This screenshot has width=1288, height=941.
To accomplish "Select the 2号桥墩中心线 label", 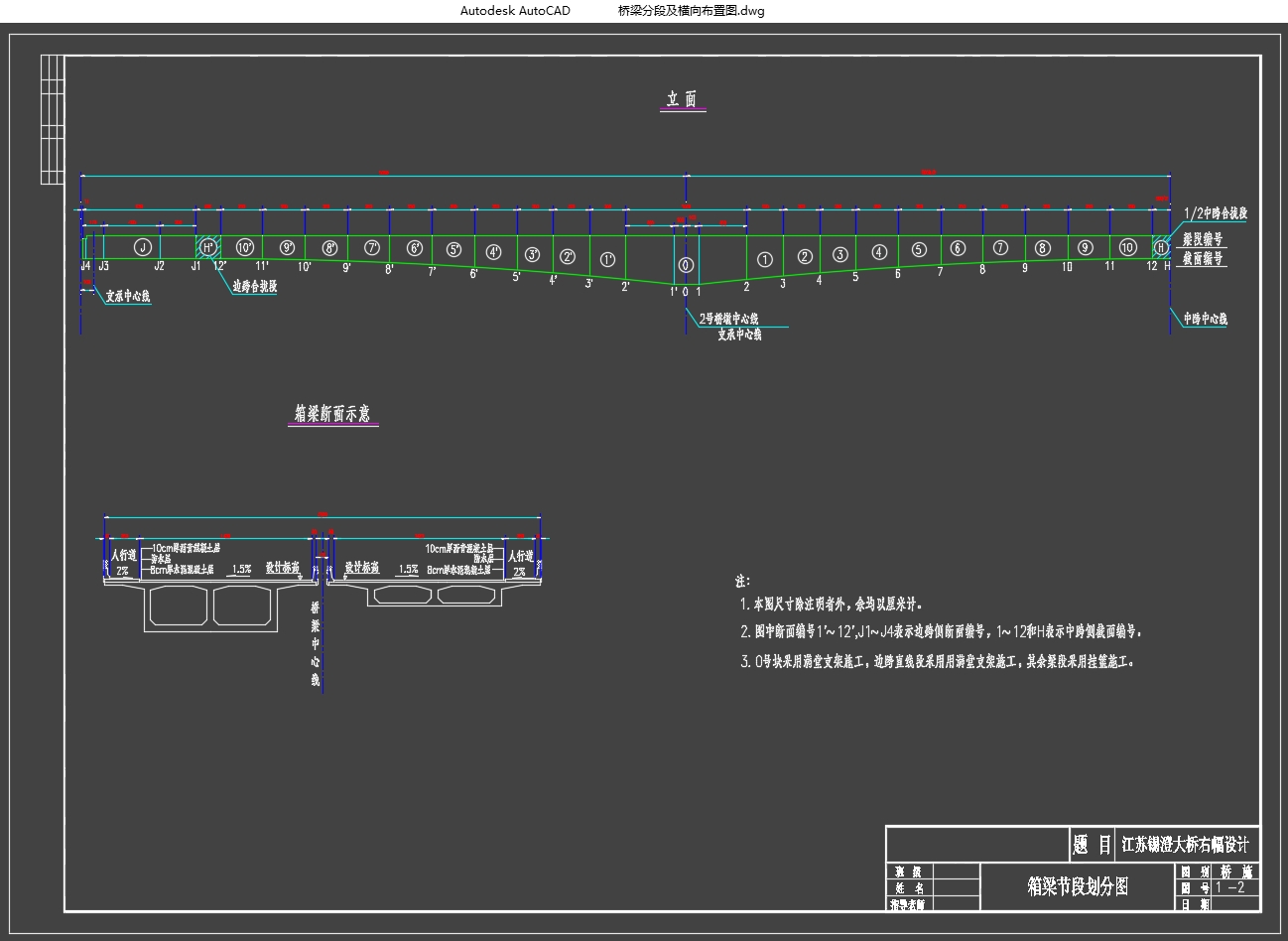I will 728,319.
